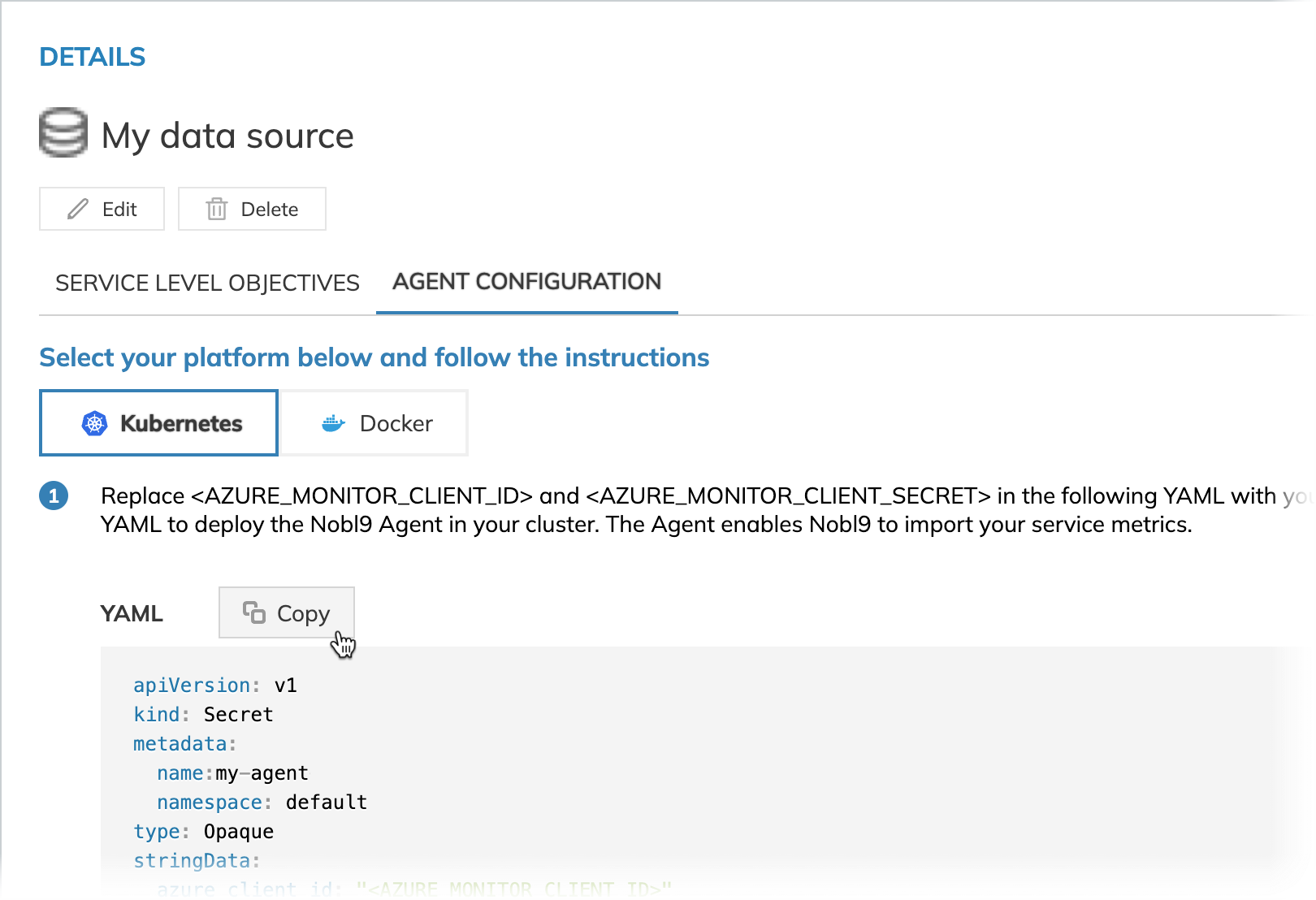The width and height of the screenshot is (1316, 900).
Task: Click the pencil icon in Edit button
Action: click(78, 209)
